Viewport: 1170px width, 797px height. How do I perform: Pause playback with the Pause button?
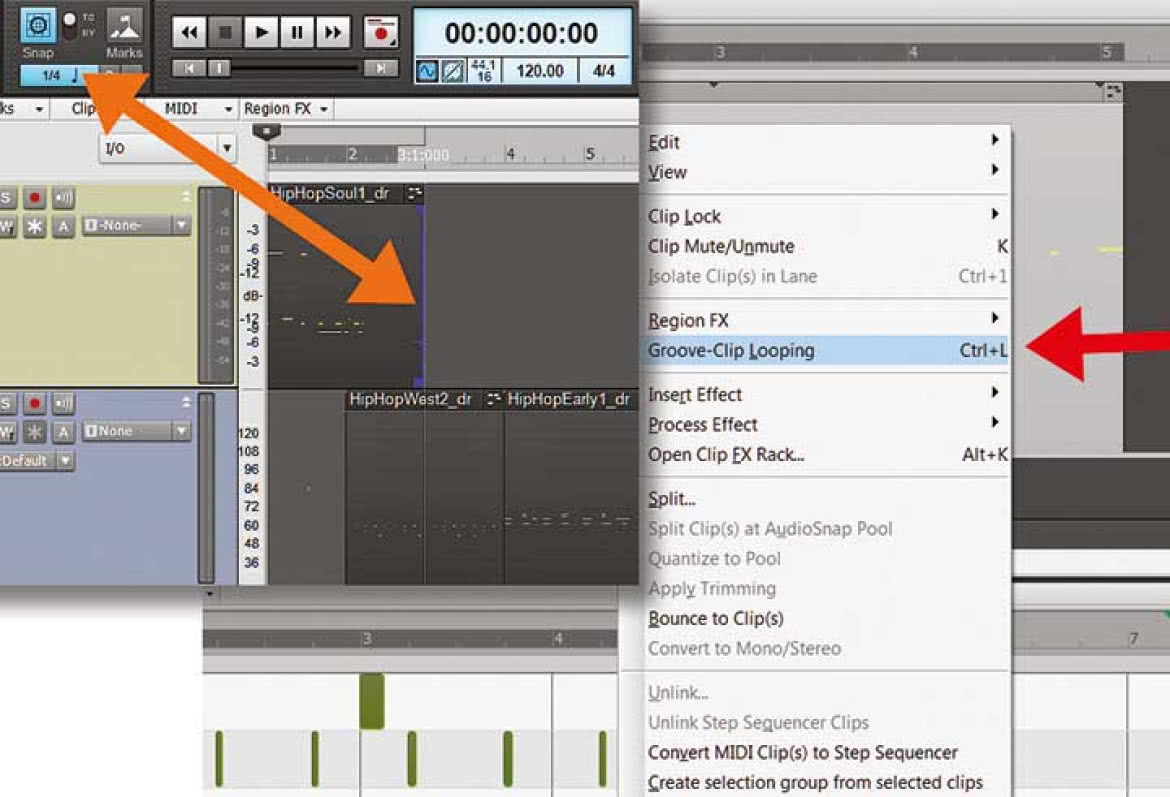tap(297, 32)
